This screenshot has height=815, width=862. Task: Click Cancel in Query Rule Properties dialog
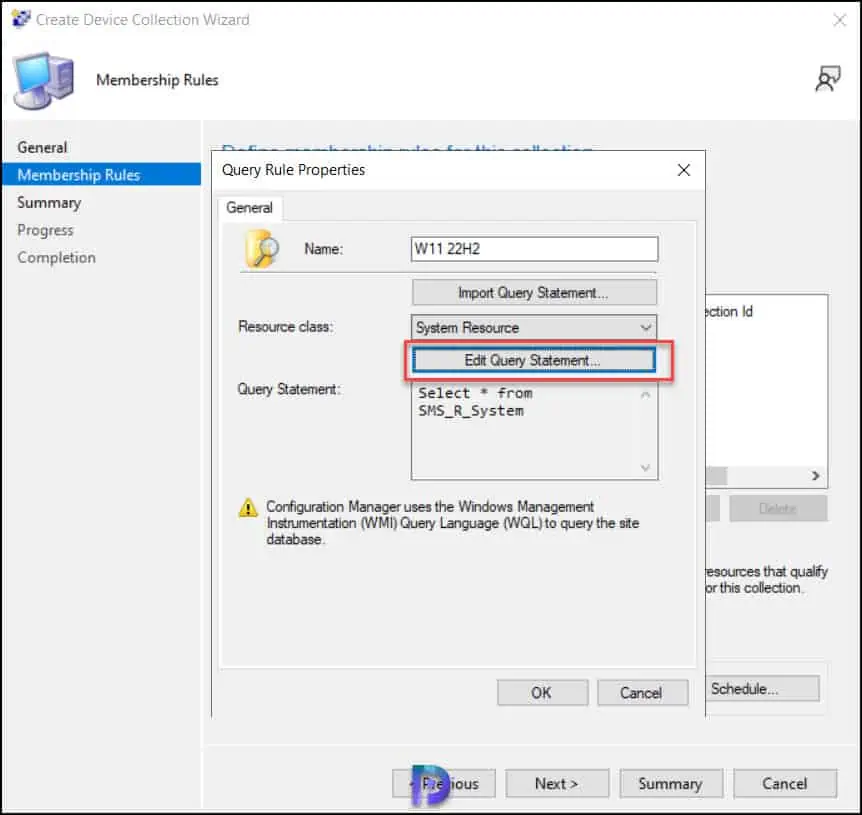[x=642, y=692]
